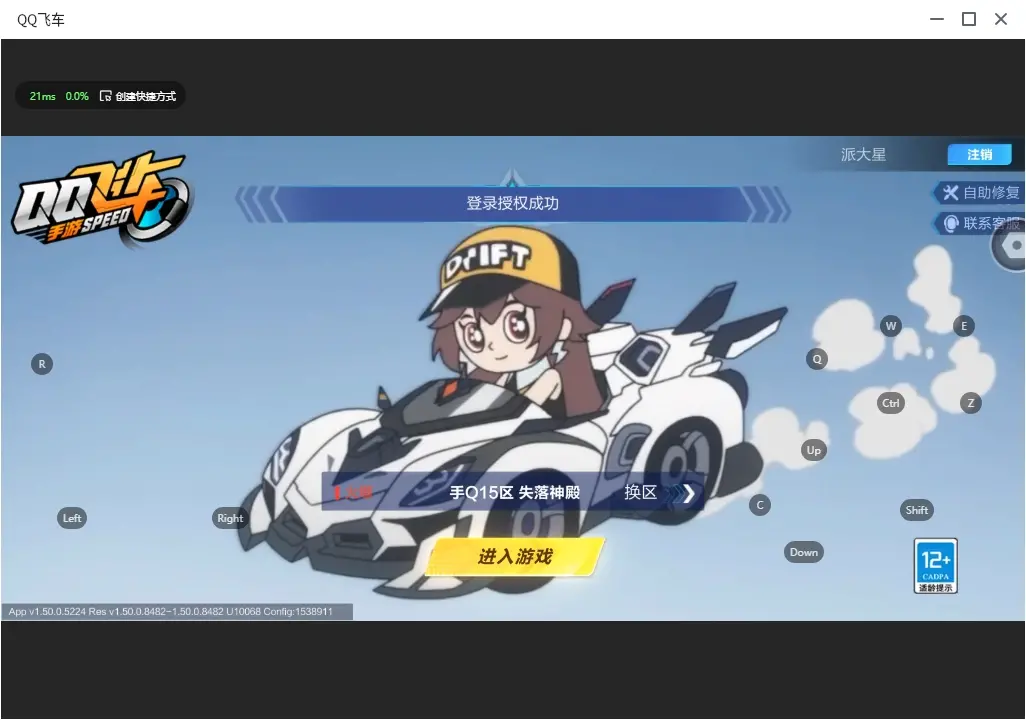Image resolution: width=1026 pixels, height=720 pixels.
Task: Click the 登录授权成功 status banner
Action: (x=513, y=204)
